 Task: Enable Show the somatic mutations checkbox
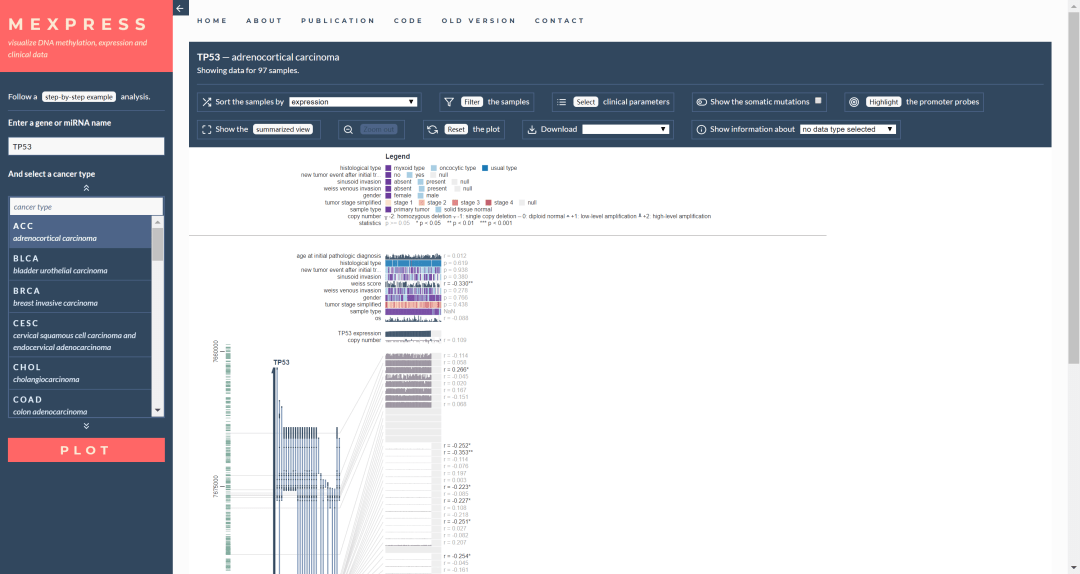(x=818, y=101)
